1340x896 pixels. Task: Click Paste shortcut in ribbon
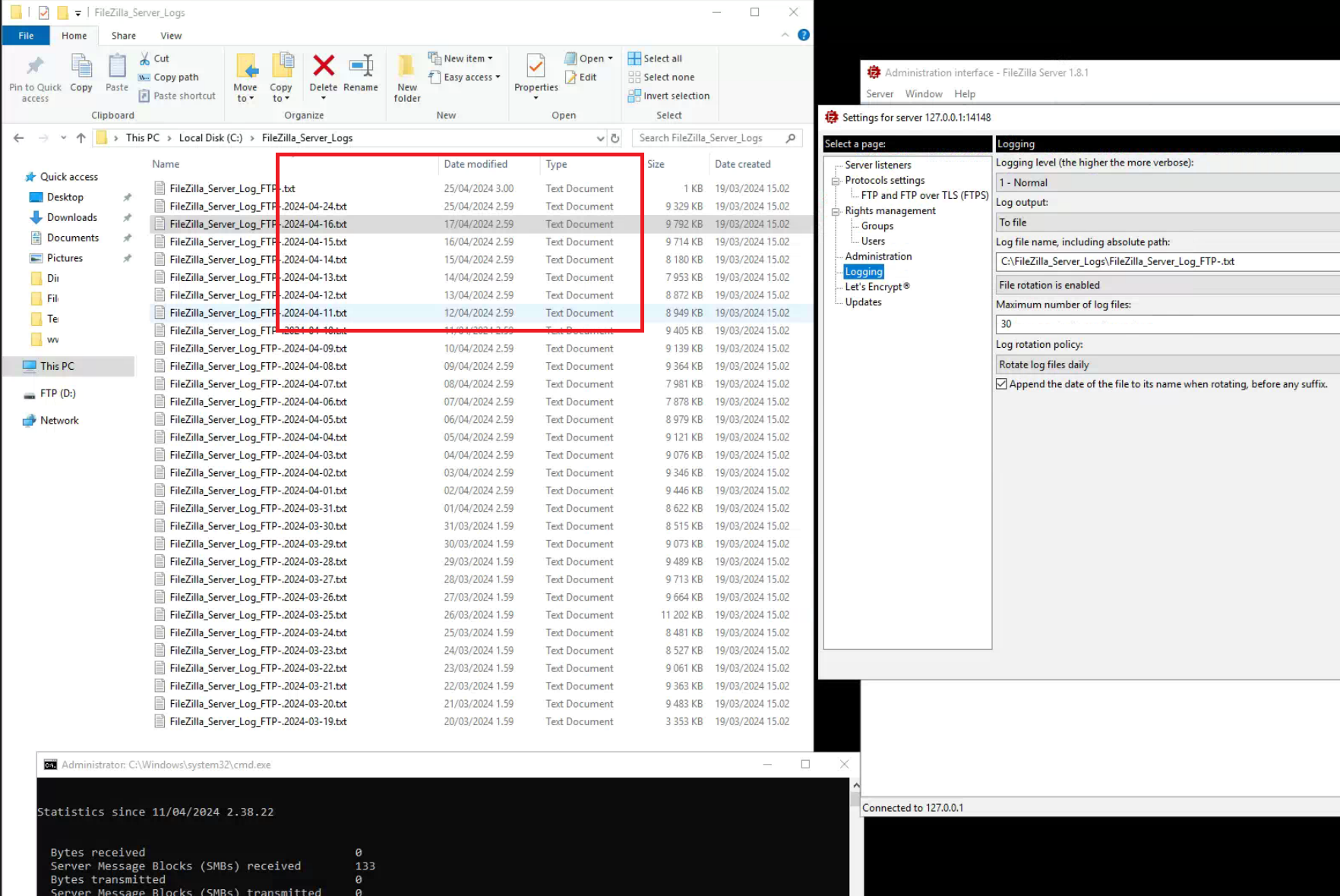(177, 96)
